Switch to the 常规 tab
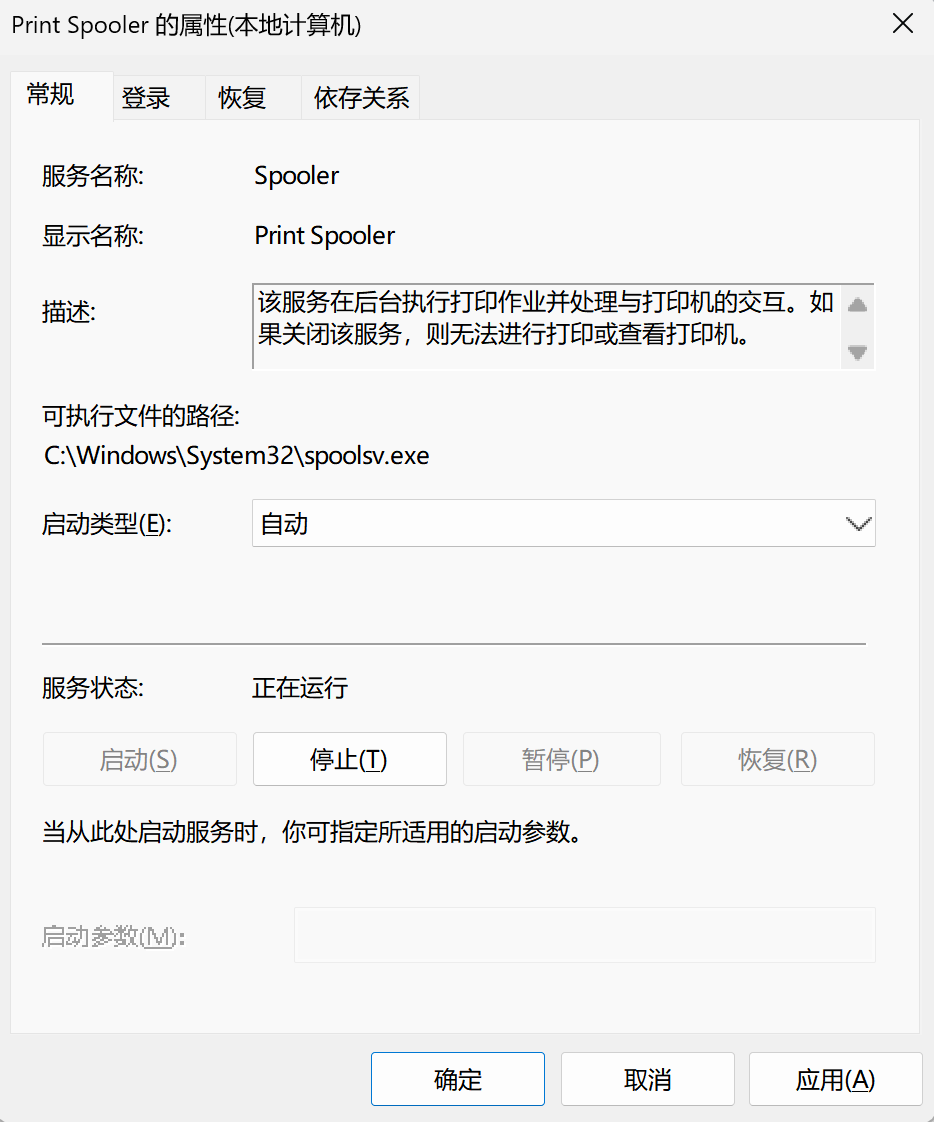This screenshot has width=934, height=1122. tap(62, 95)
